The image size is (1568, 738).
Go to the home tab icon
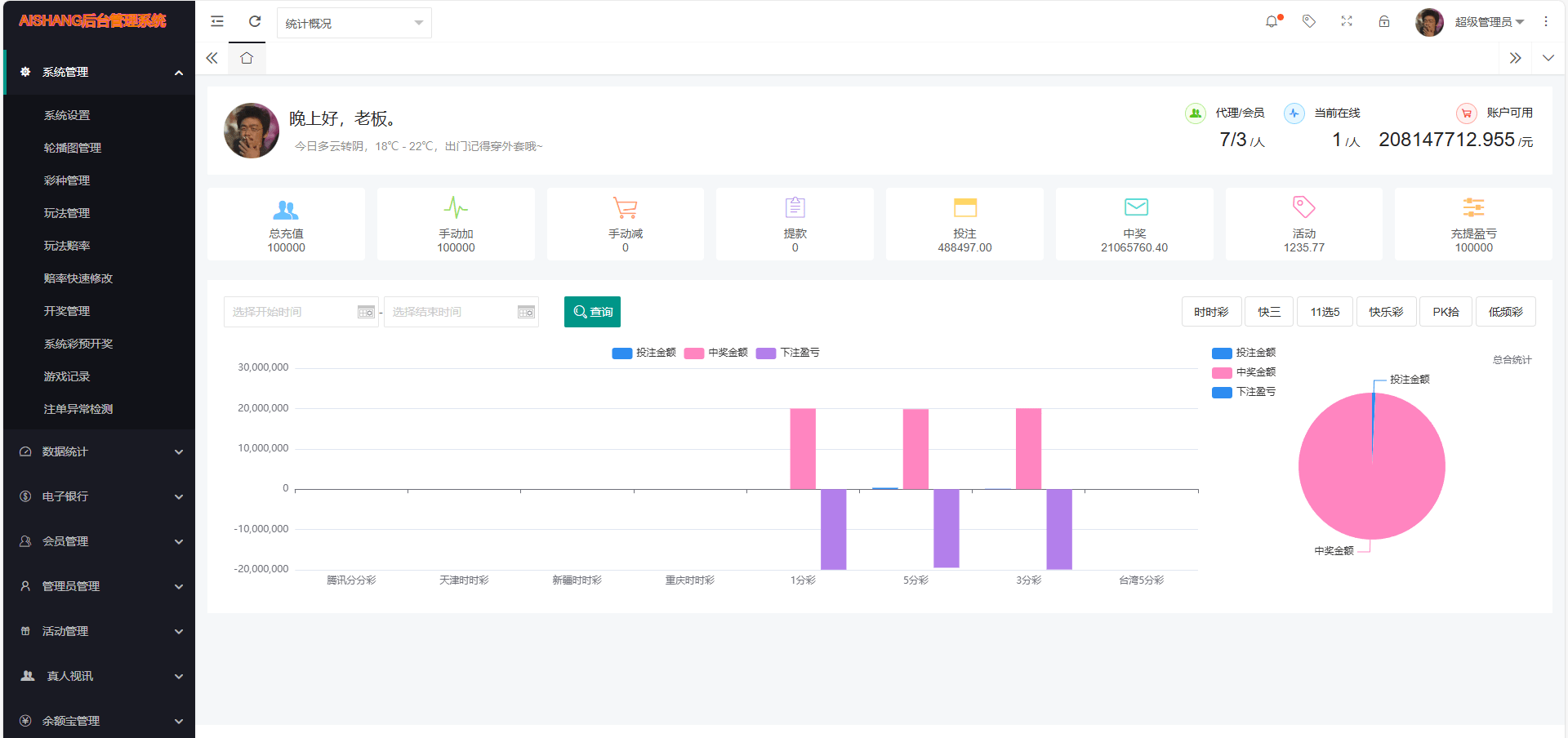247,58
